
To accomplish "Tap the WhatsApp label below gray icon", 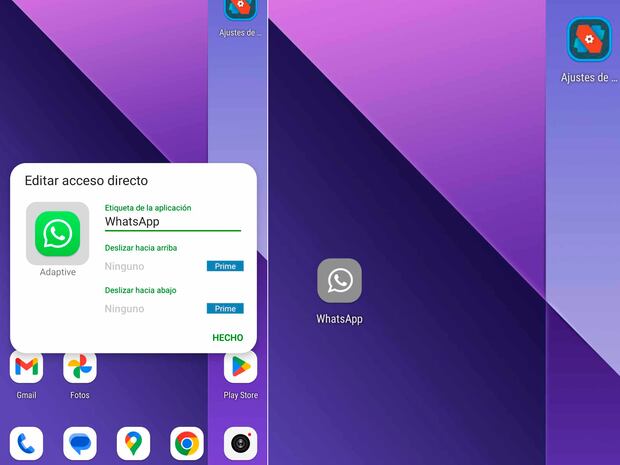I will point(339,320).
